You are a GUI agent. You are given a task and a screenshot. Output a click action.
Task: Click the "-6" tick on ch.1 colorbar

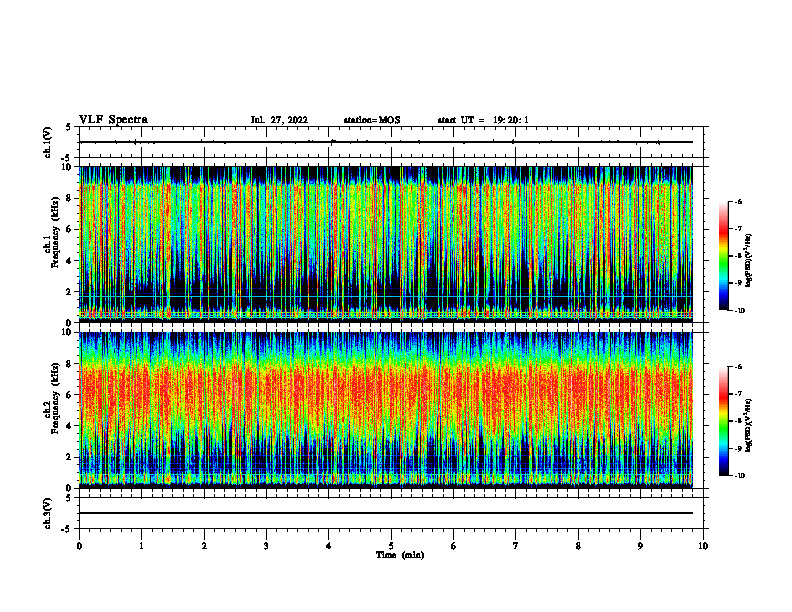738,202
